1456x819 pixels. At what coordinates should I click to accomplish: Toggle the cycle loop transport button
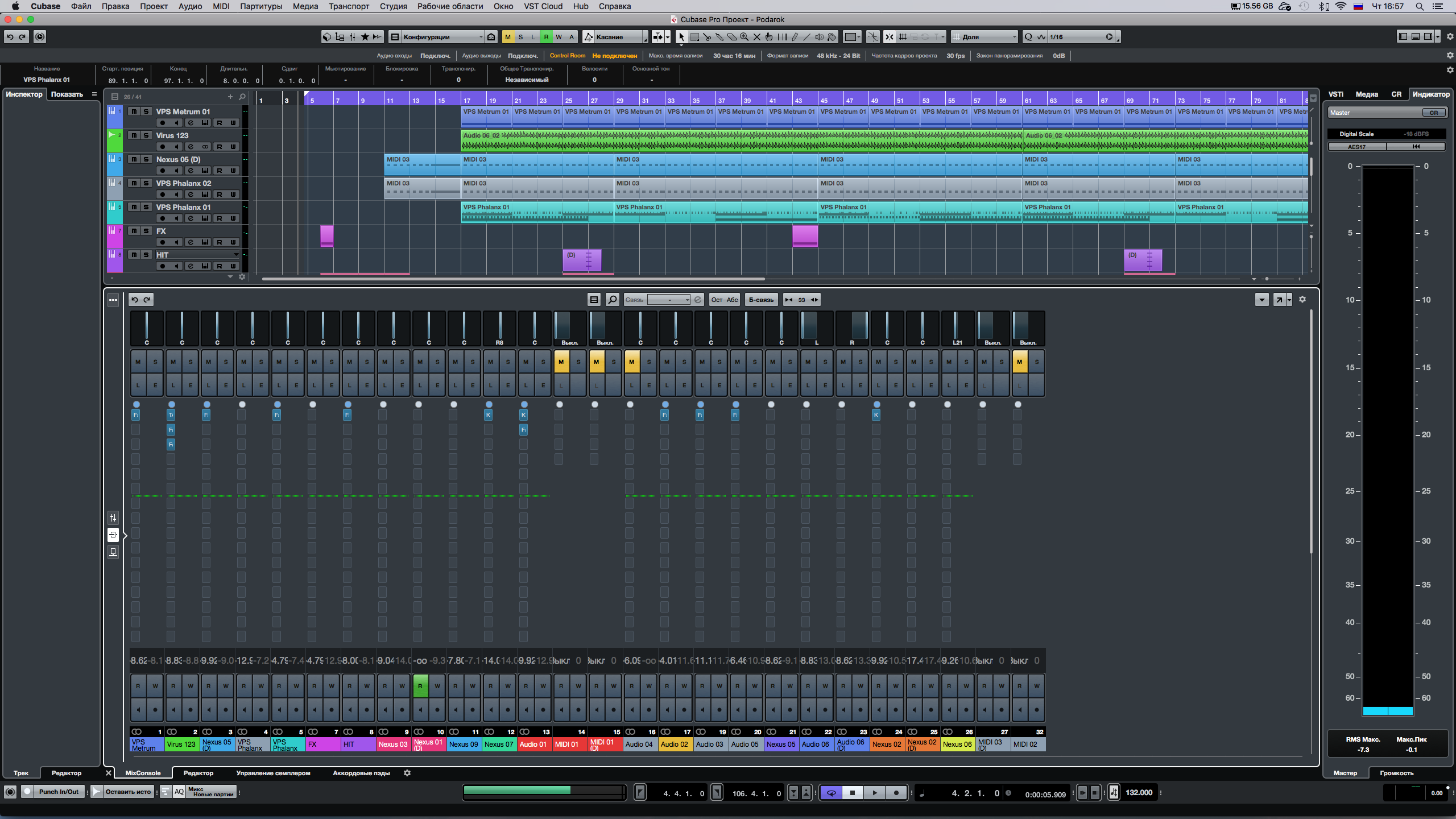pyautogui.click(x=831, y=793)
